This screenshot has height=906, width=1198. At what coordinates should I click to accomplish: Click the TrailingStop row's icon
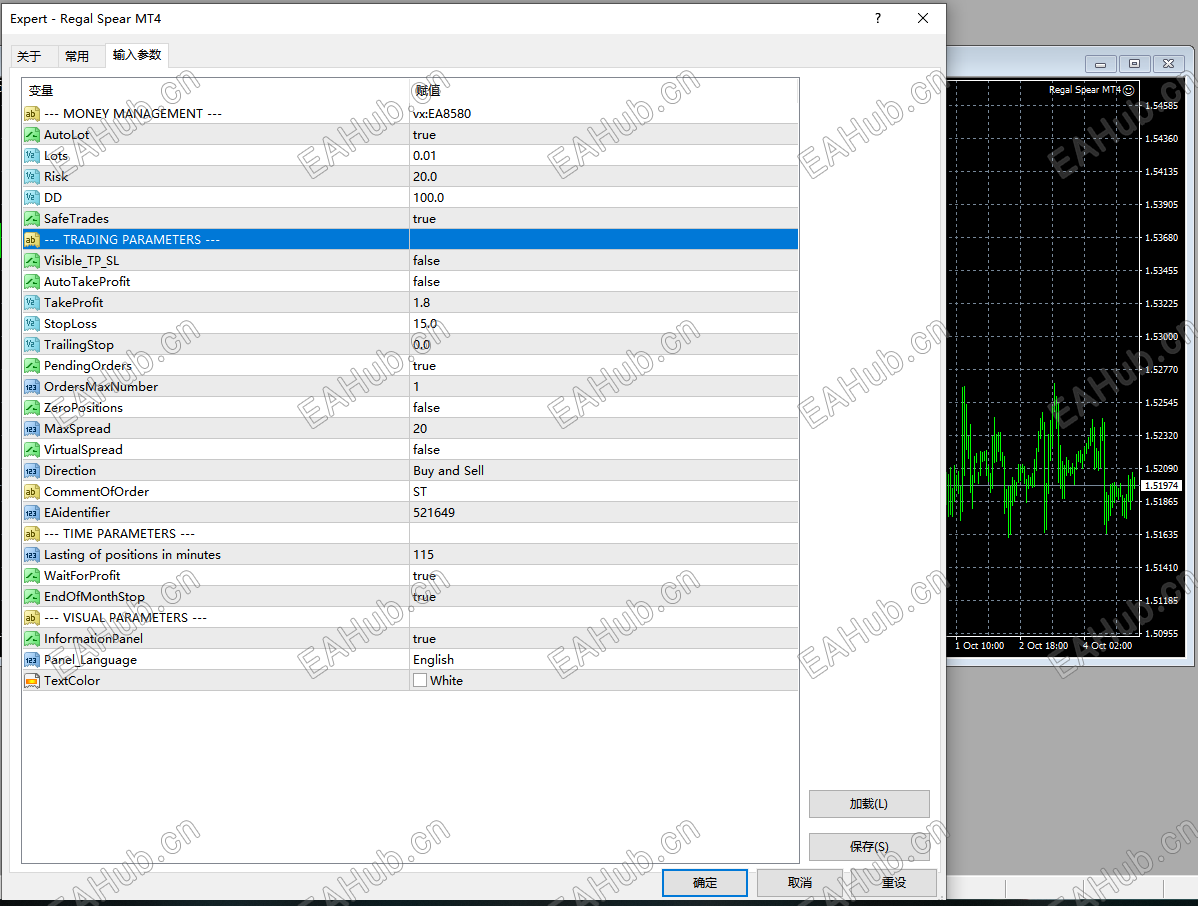[31, 345]
